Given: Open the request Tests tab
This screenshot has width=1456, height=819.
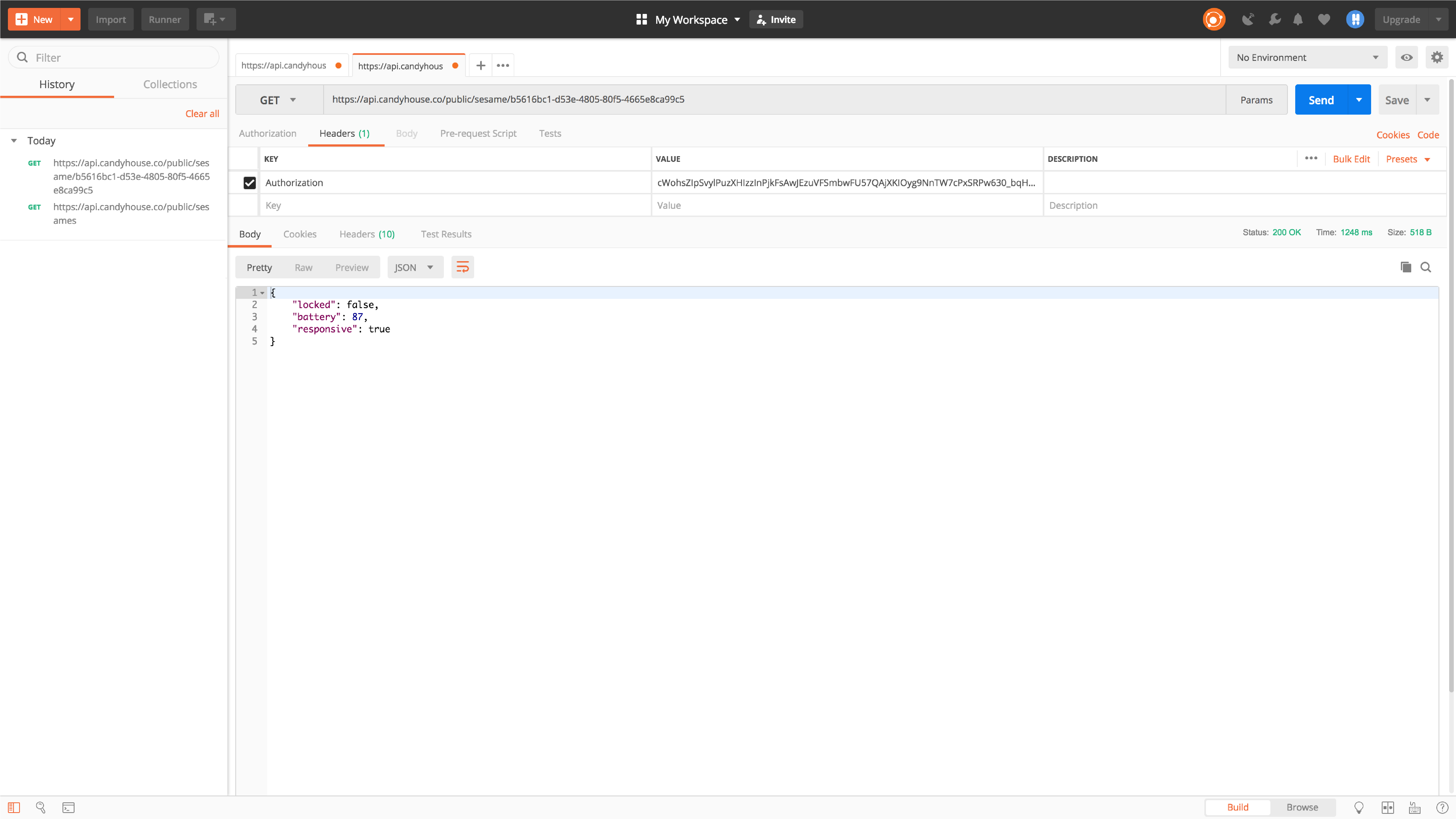Looking at the screenshot, I should 550,133.
